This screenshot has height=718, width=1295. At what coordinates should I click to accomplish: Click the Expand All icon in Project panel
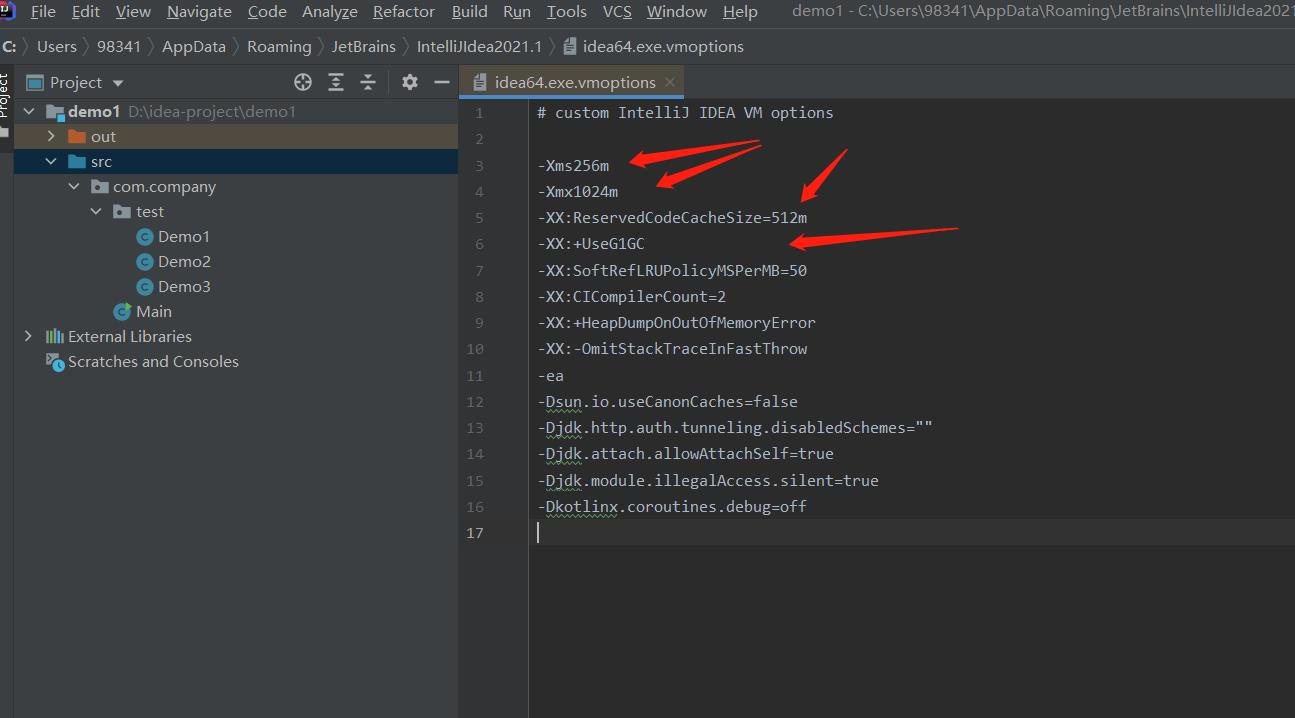(x=336, y=82)
